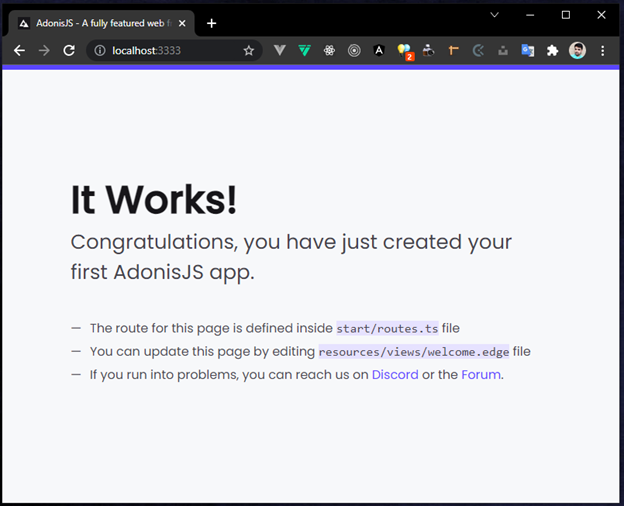This screenshot has height=506, width=624.
Task: Open the orange ruler extension icon
Action: 453,51
